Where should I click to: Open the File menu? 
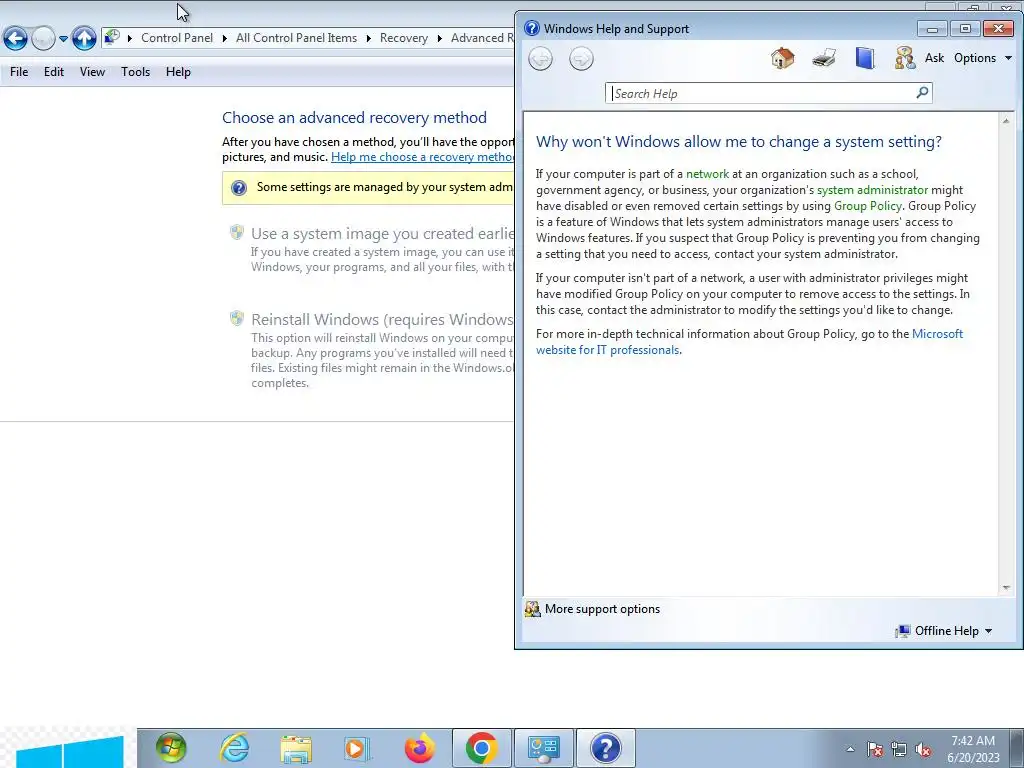tap(19, 72)
